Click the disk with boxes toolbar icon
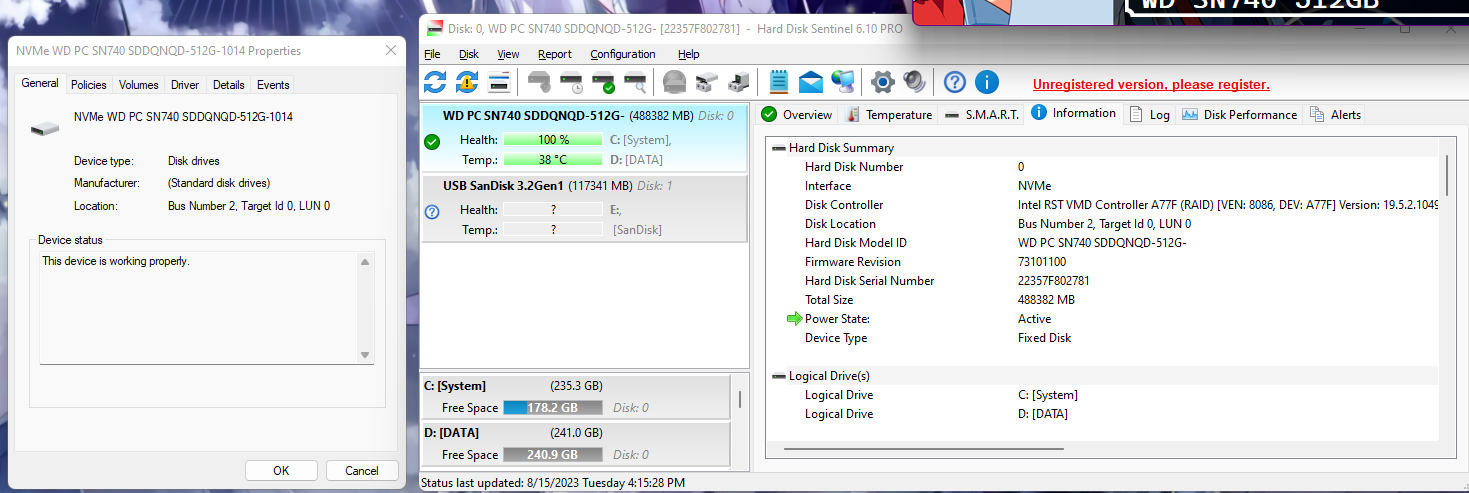 click(x=707, y=82)
